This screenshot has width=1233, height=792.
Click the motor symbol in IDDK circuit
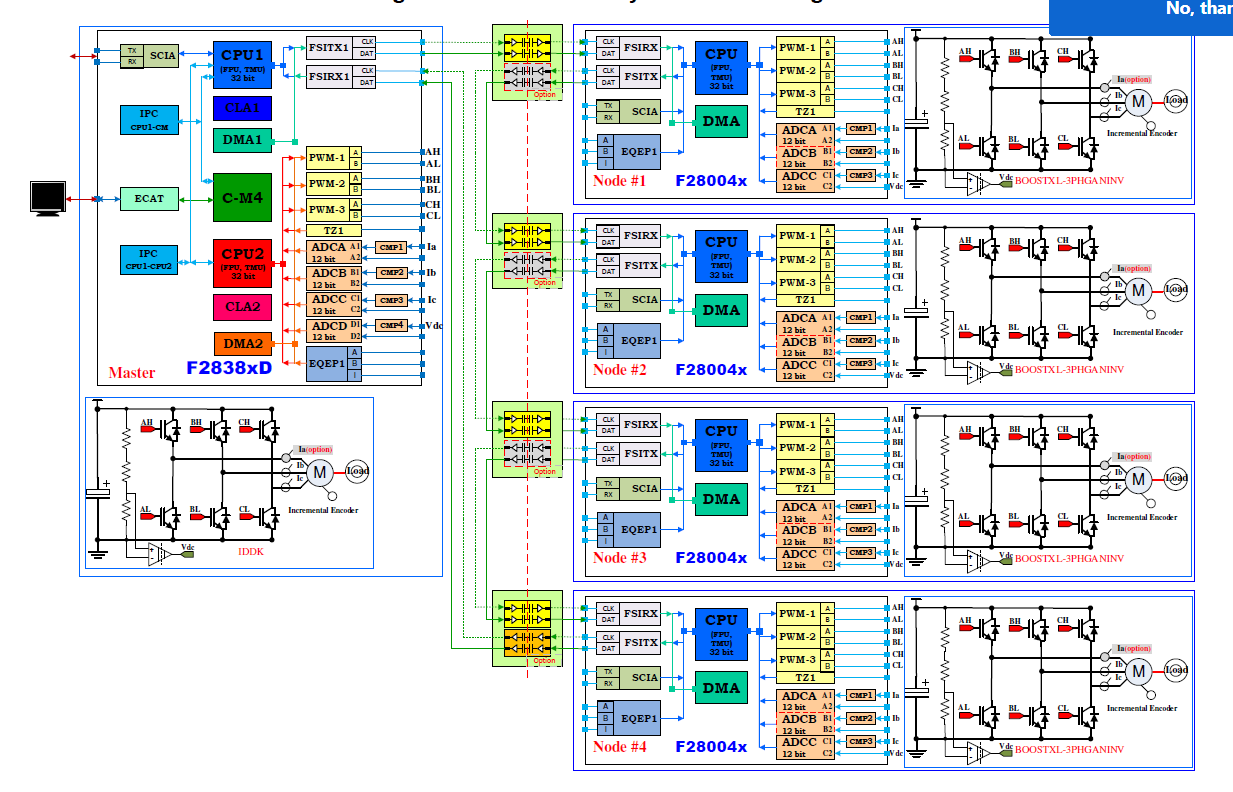click(319, 471)
